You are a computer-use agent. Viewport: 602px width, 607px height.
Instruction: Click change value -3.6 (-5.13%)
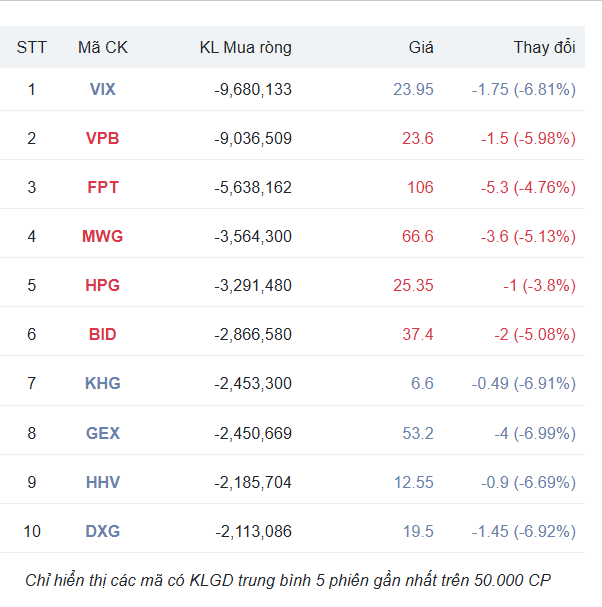[x=528, y=237]
